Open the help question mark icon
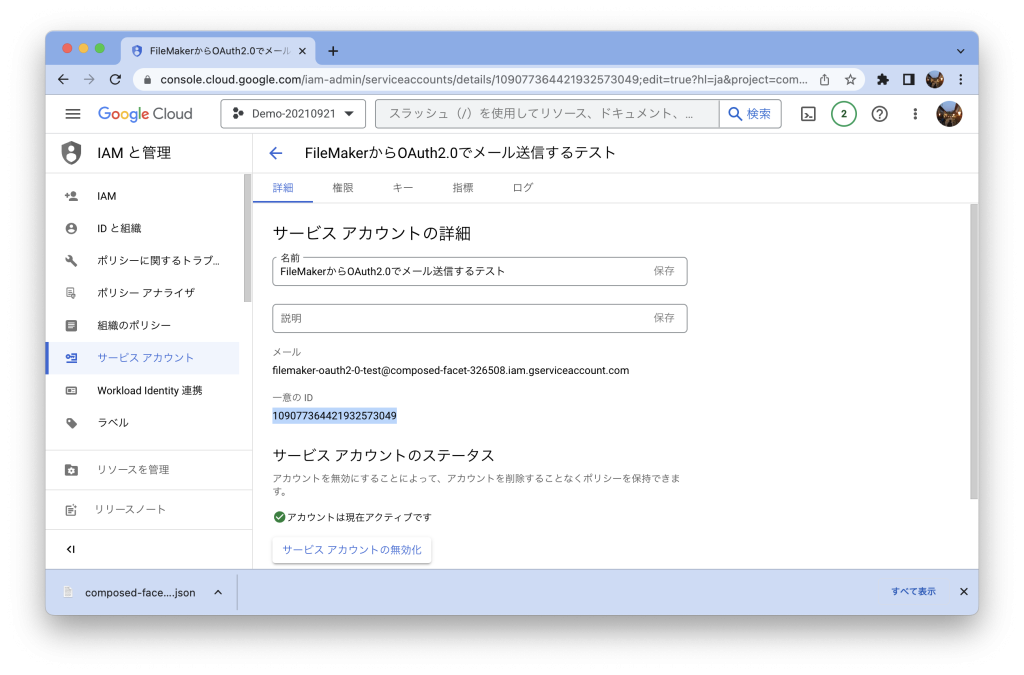This screenshot has height=675, width=1024. [x=879, y=114]
